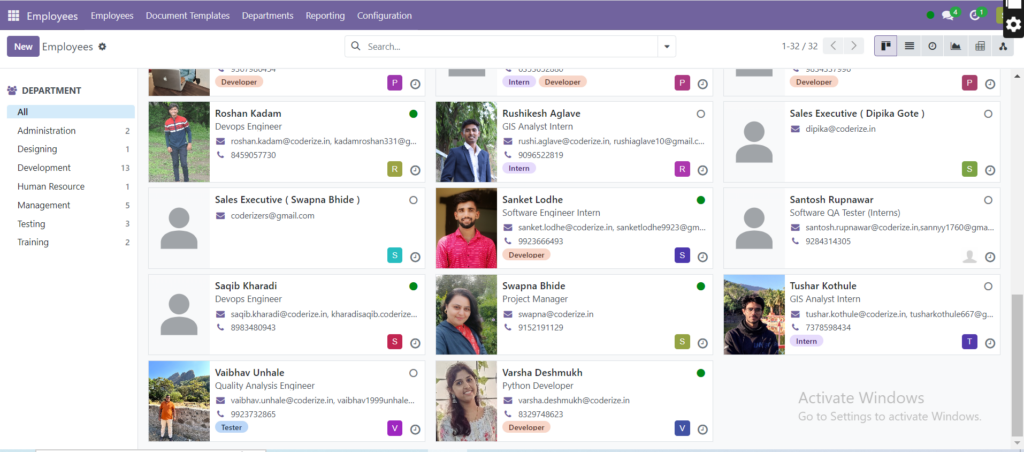Filter by the Development department
This screenshot has width=1024, height=452.
tap(44, 168)
